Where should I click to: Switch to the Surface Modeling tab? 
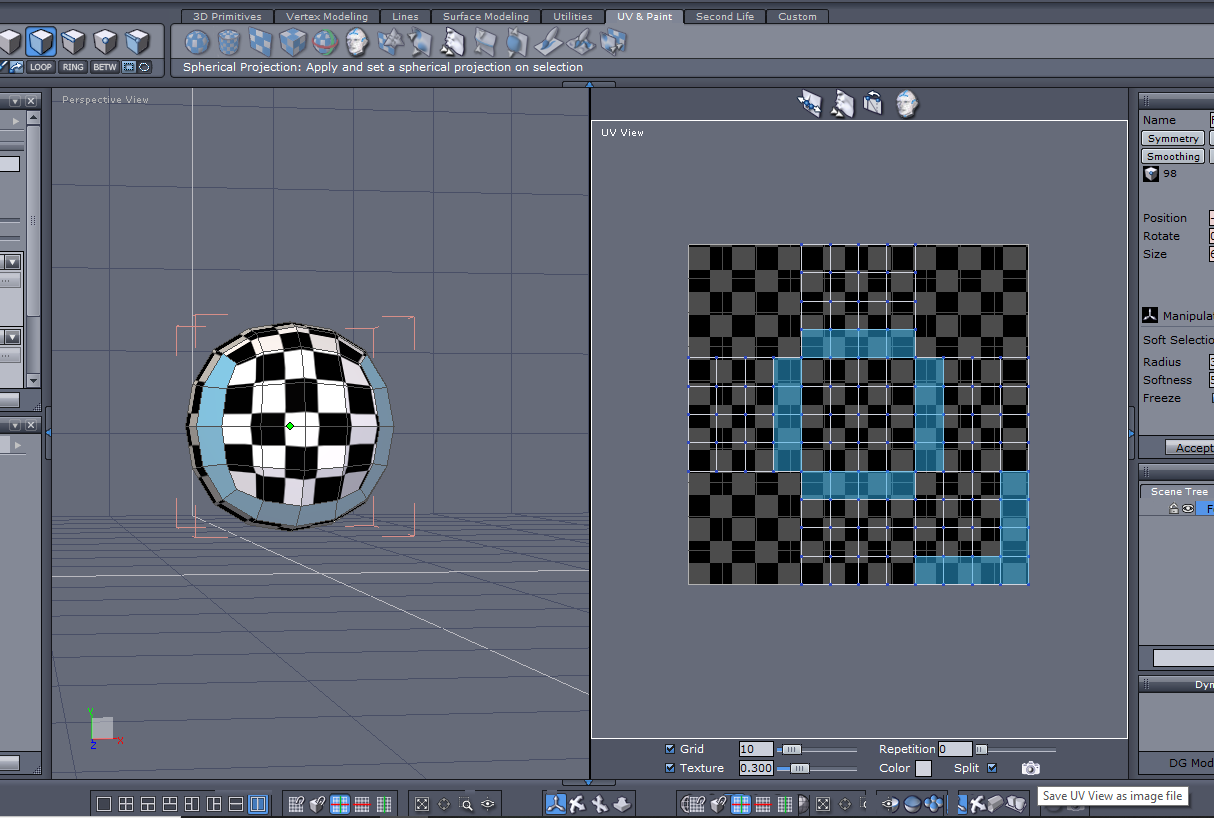tap(484, 17)
